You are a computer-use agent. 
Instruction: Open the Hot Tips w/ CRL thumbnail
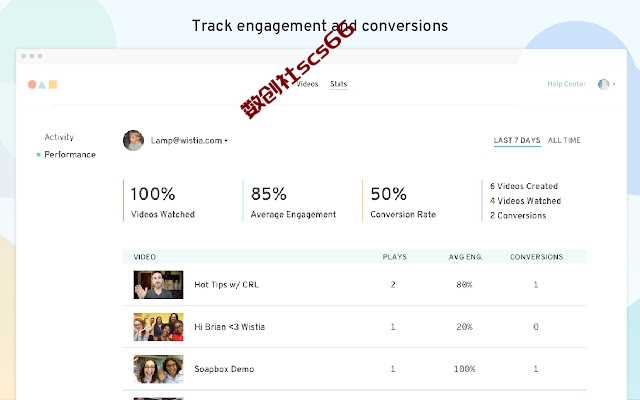[158, 285]
